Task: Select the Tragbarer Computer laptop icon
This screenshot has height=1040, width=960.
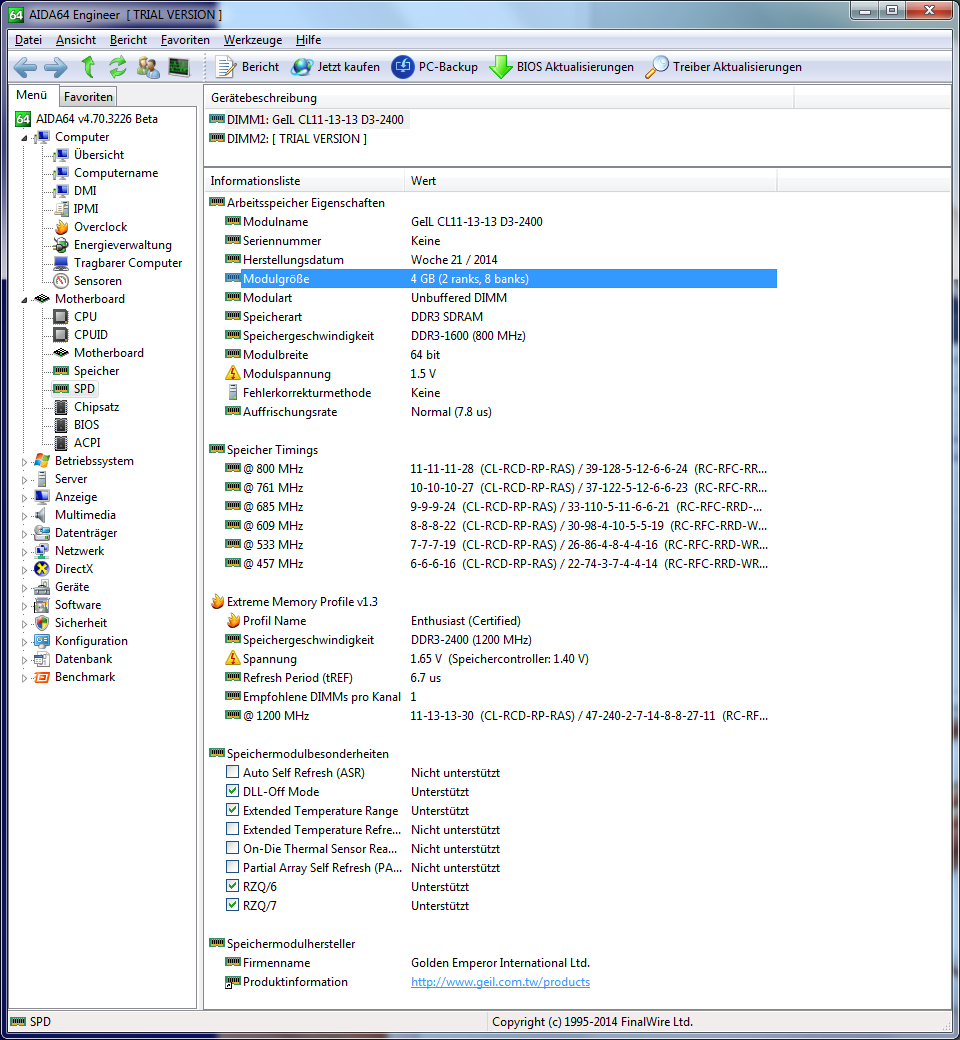Action: point(61,263)
